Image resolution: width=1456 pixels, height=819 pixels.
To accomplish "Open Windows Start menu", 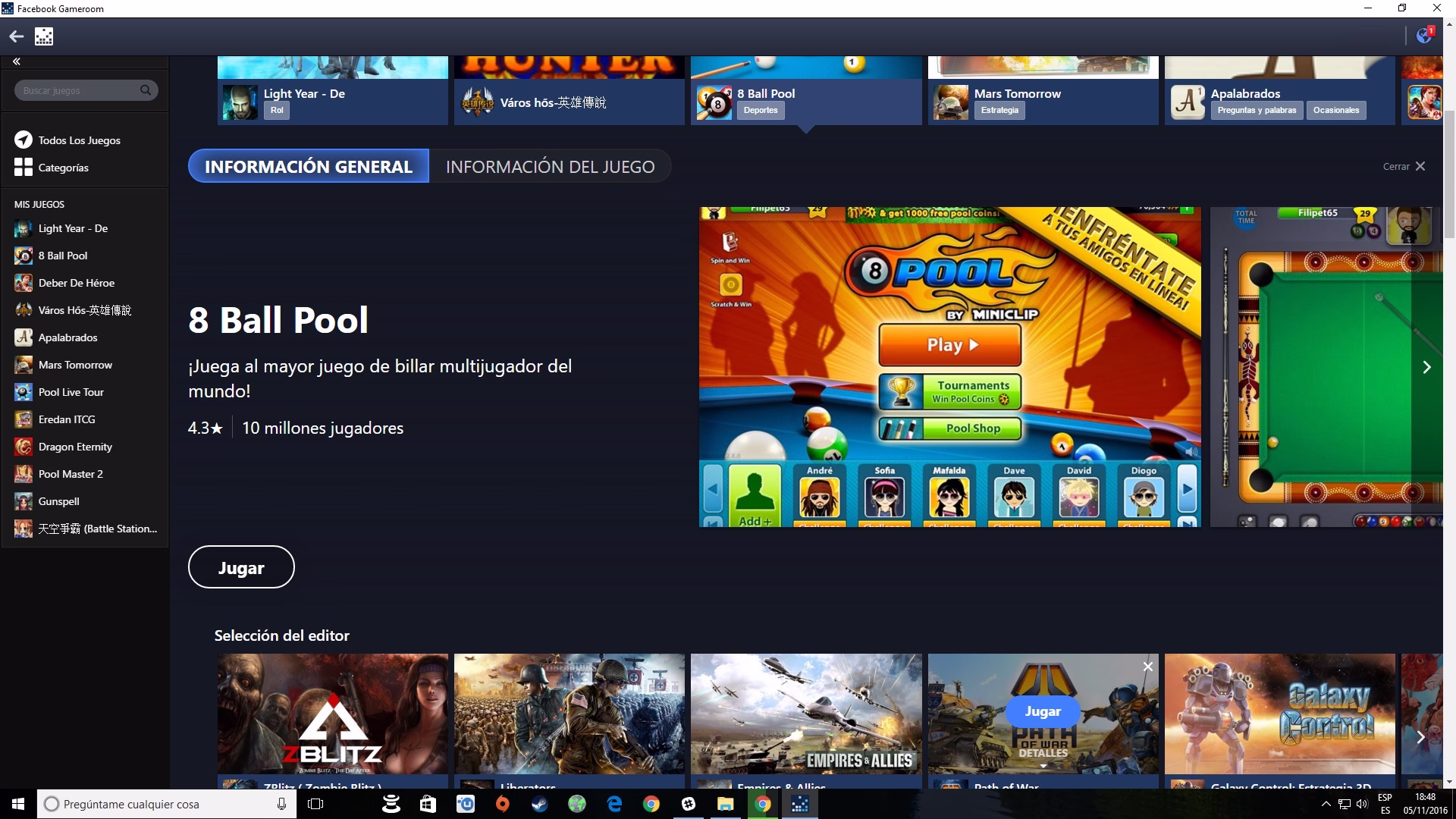I will coord(18,804).
